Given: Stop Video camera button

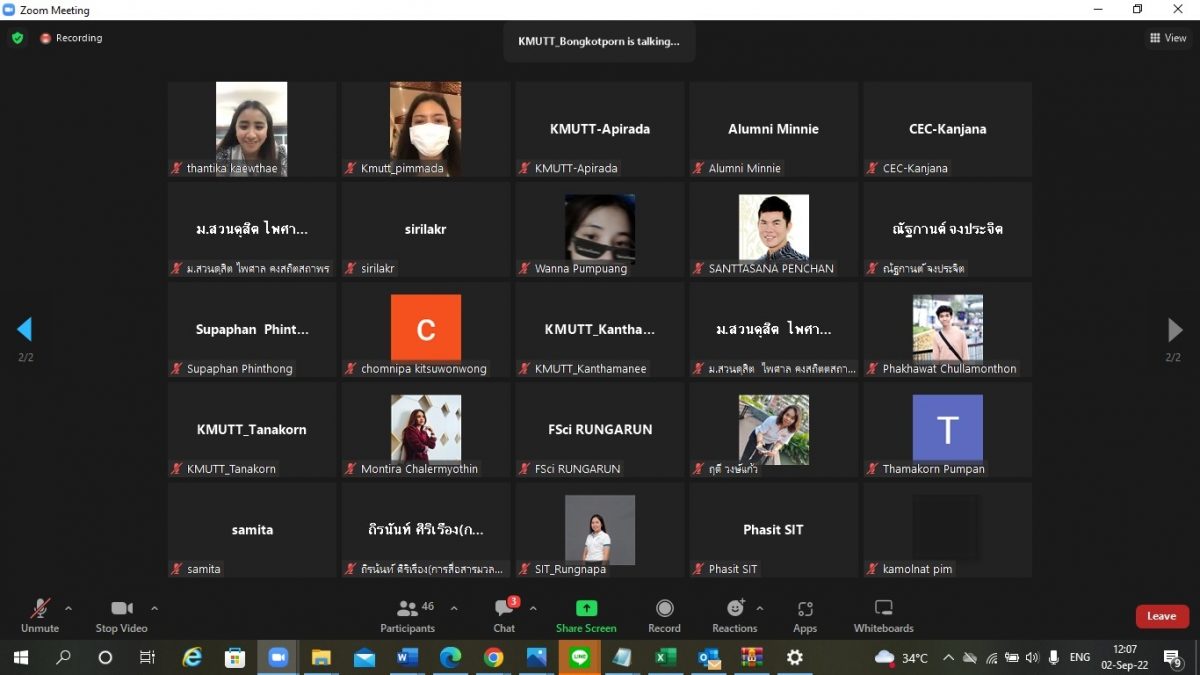Looking at the screenshot, I should (121, 615).
